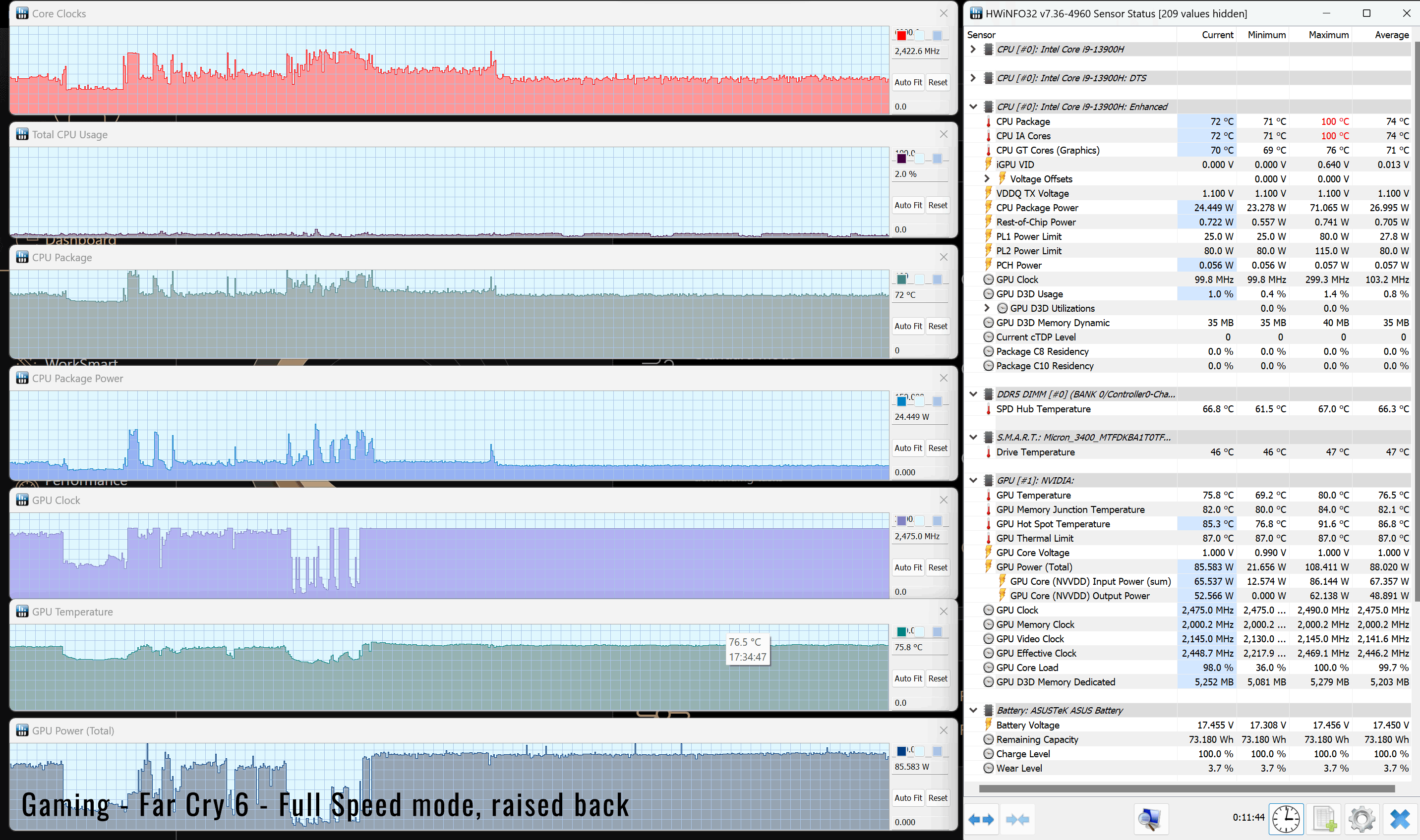Click the blue X icon to close sensors
This screenshot has width=1420, height=840.
[1399, 819]
